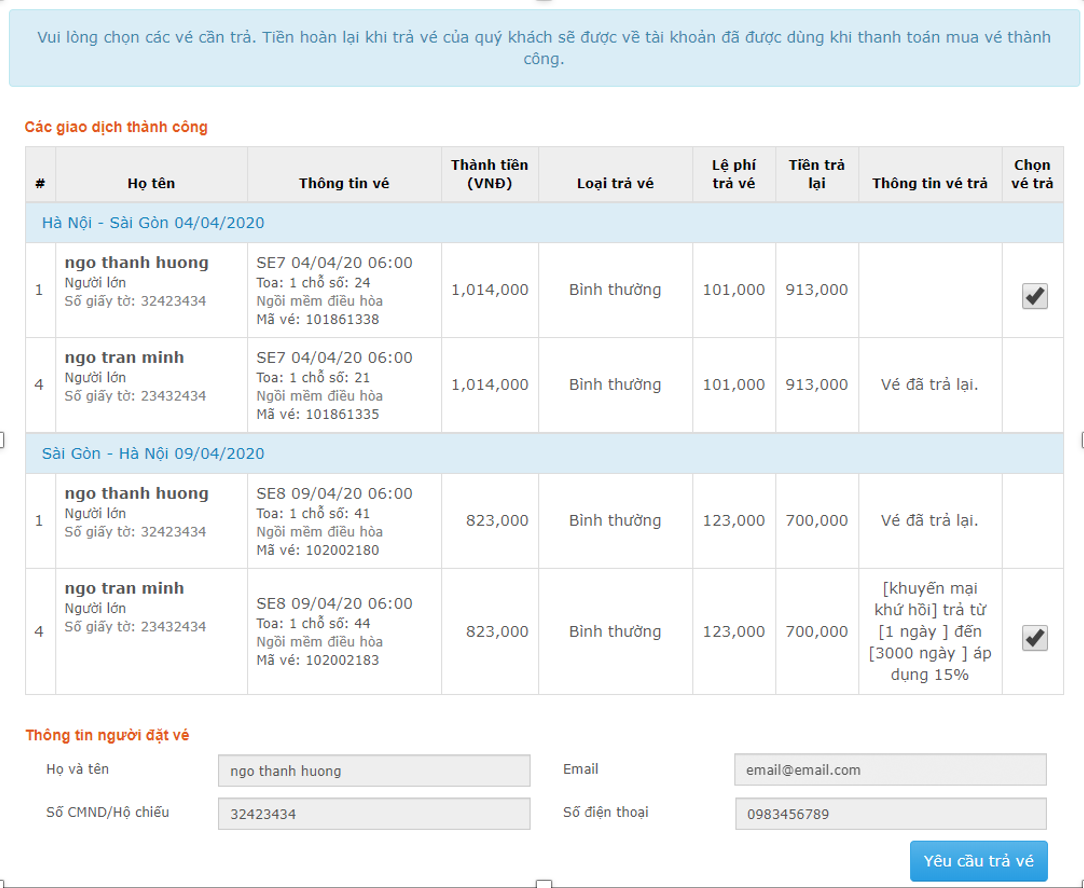Screen dimensions: 1084x888
Task: Click the Email input field
Action: 889,770
